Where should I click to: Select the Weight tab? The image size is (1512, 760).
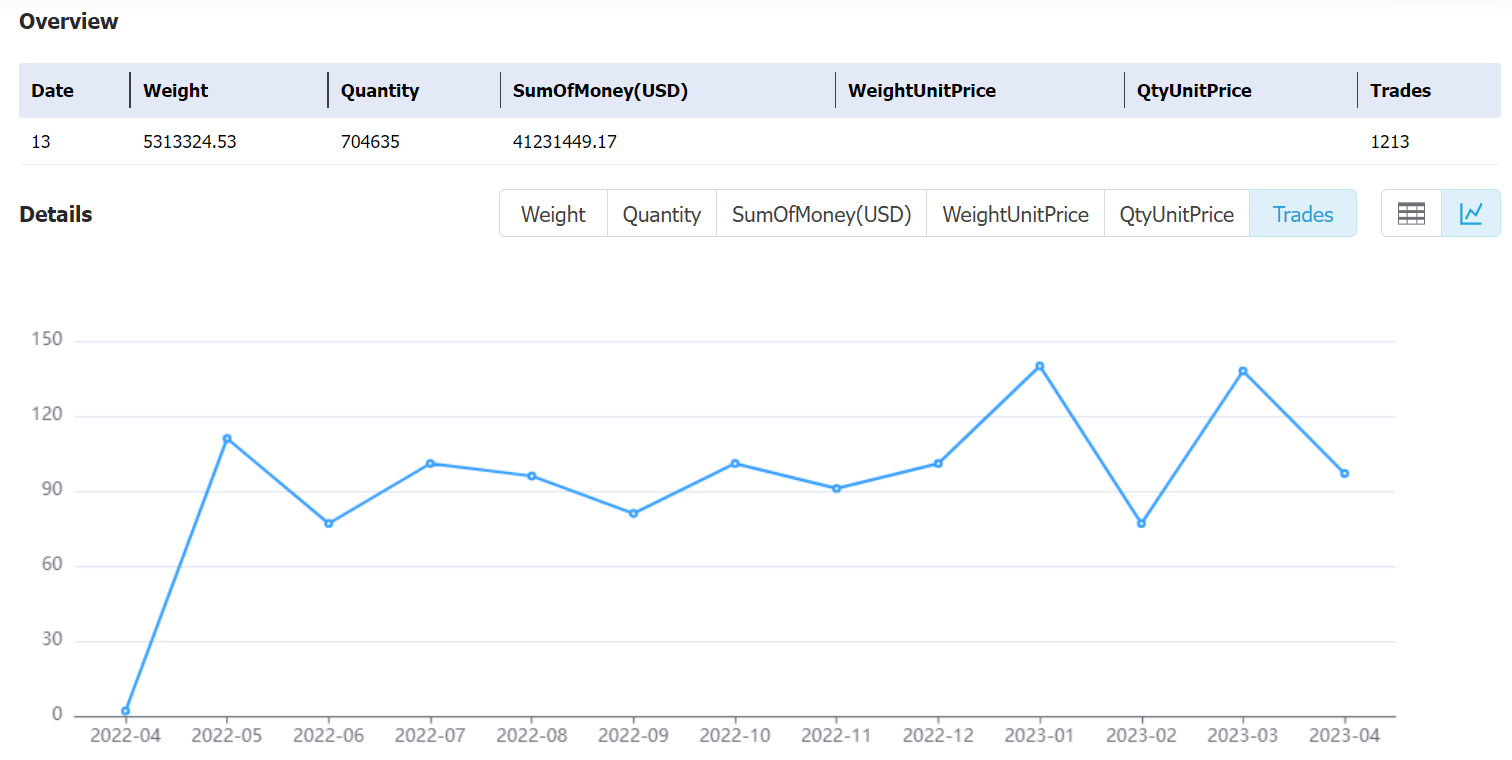pos(553,214)
